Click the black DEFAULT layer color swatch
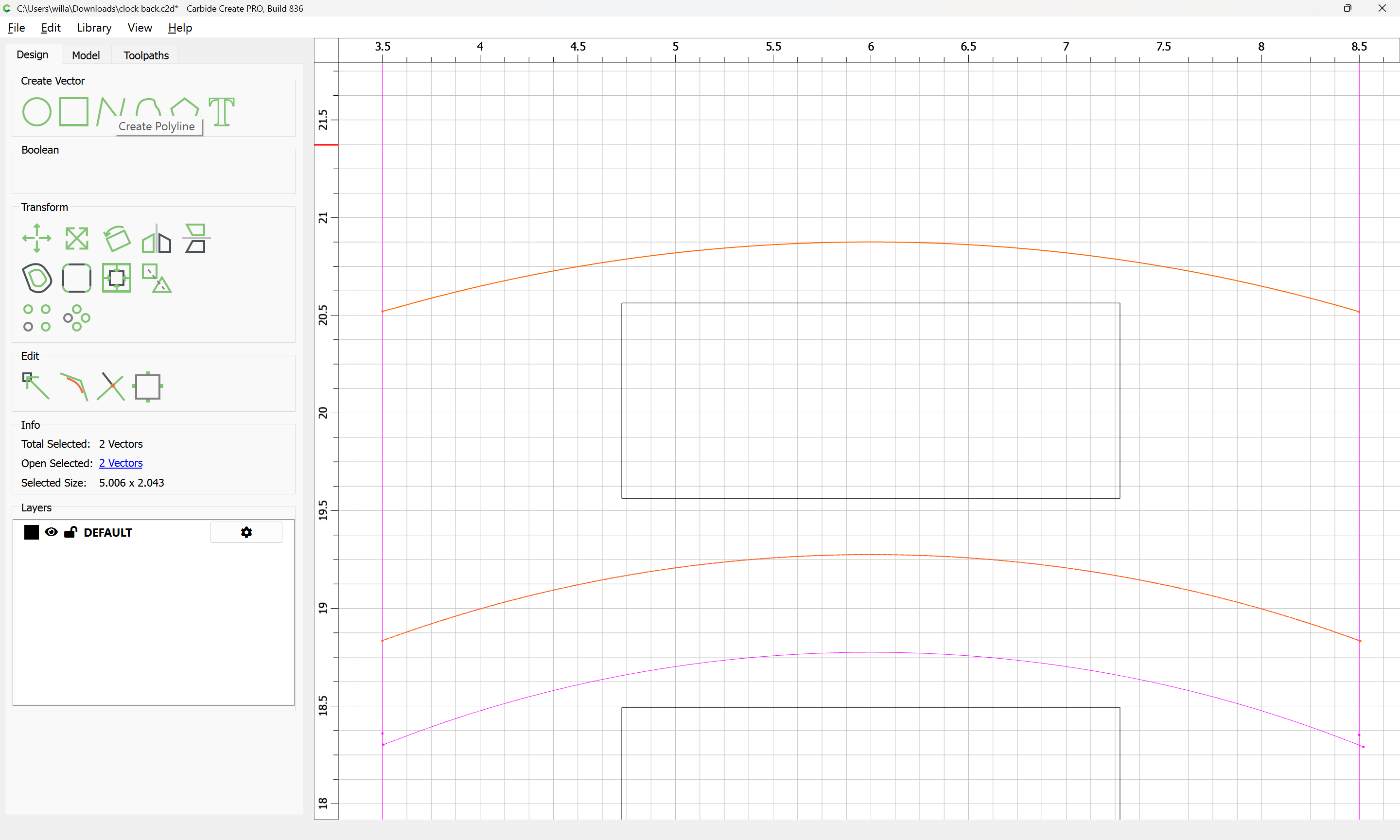Image resolution: width=1400 pixels, height=840 pixels. point(31,532)
